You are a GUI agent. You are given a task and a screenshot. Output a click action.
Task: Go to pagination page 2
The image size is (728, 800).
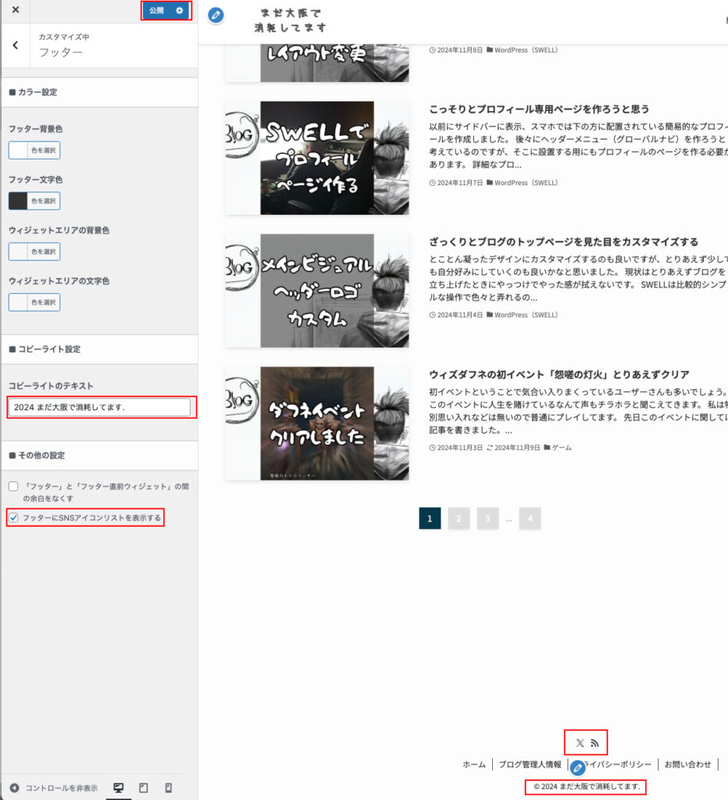tap(459, 518)
